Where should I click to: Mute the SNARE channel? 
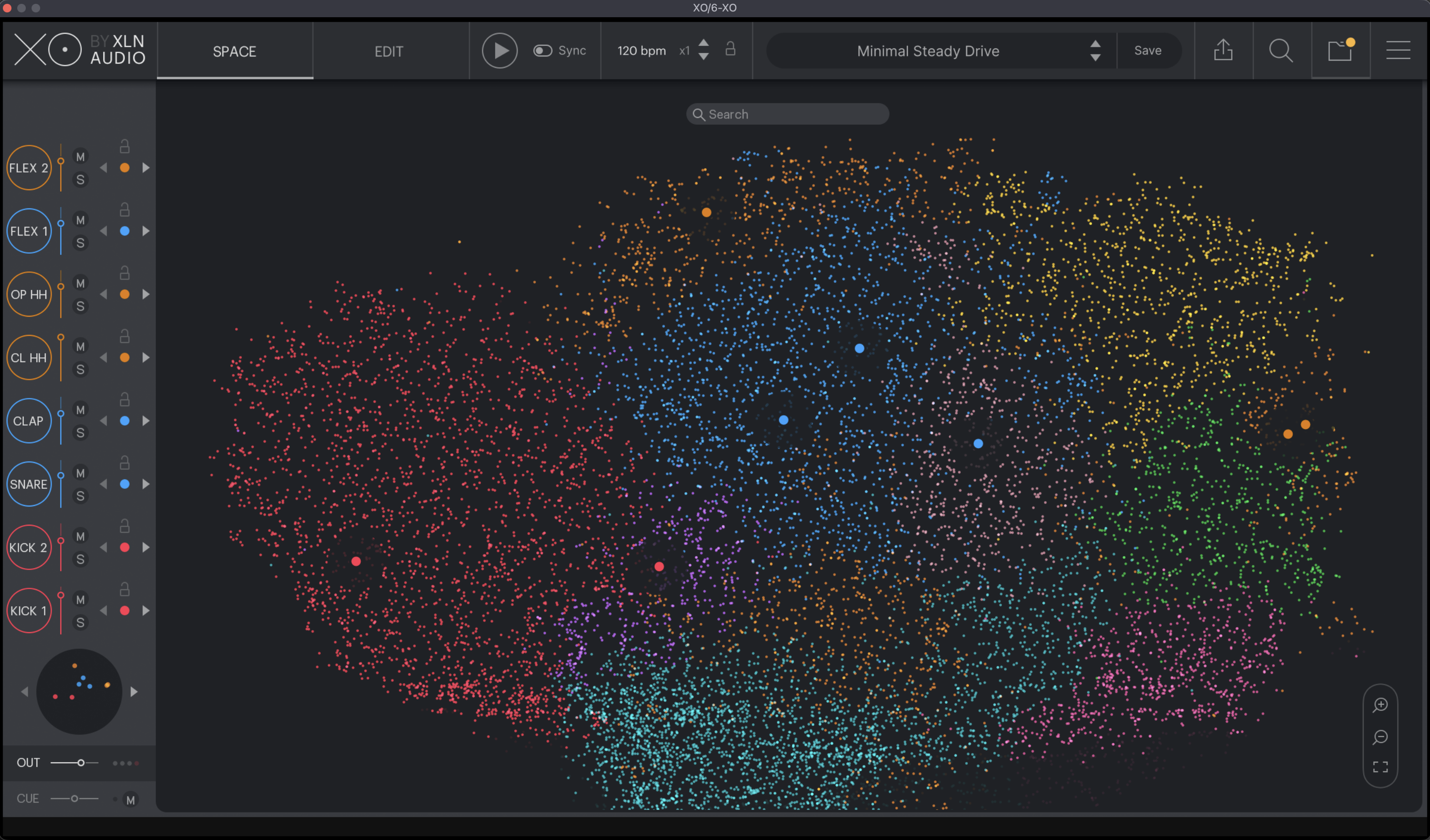pos(81,473)
